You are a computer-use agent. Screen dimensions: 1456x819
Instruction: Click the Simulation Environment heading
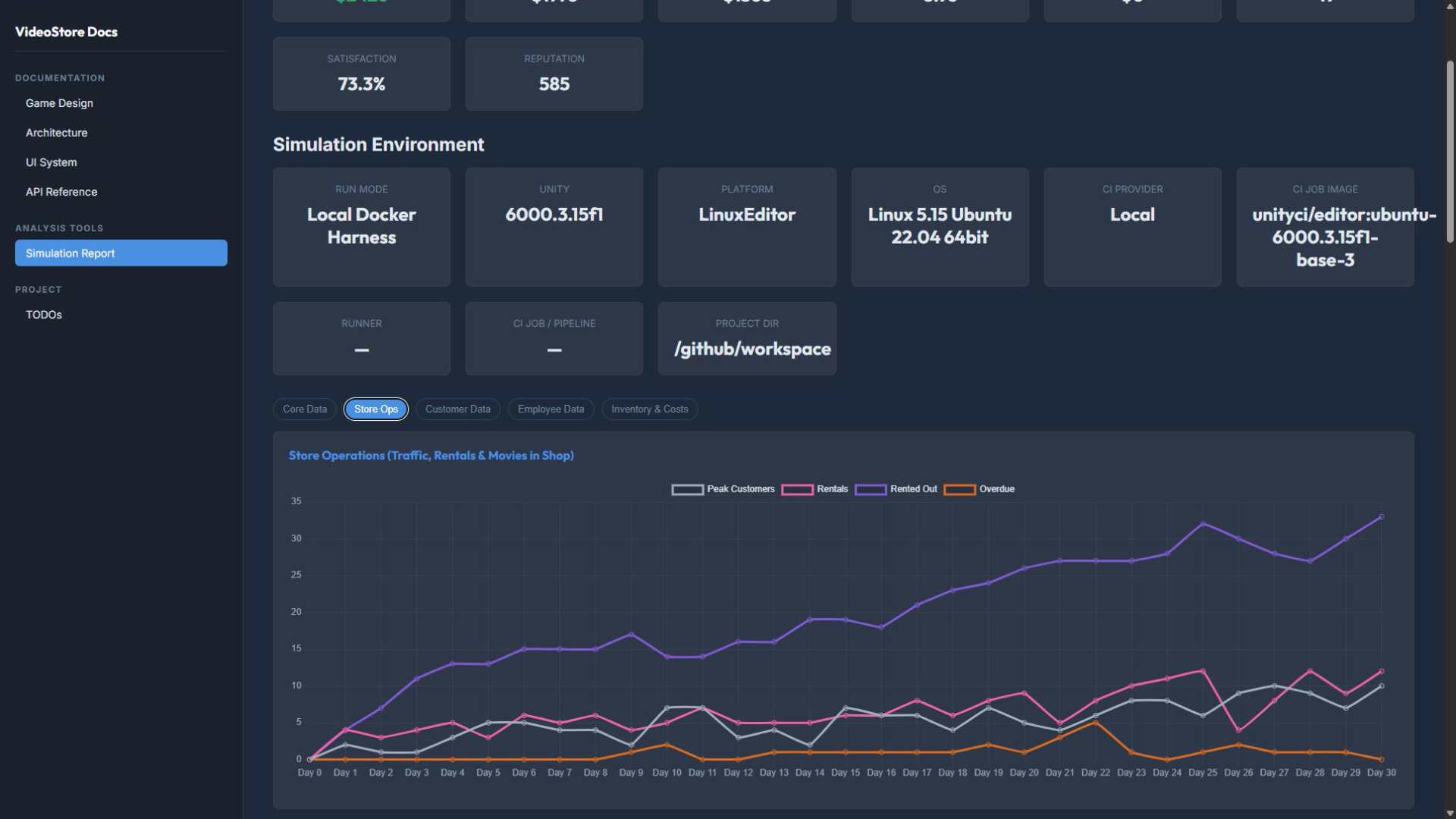click(x=378, y=144)
